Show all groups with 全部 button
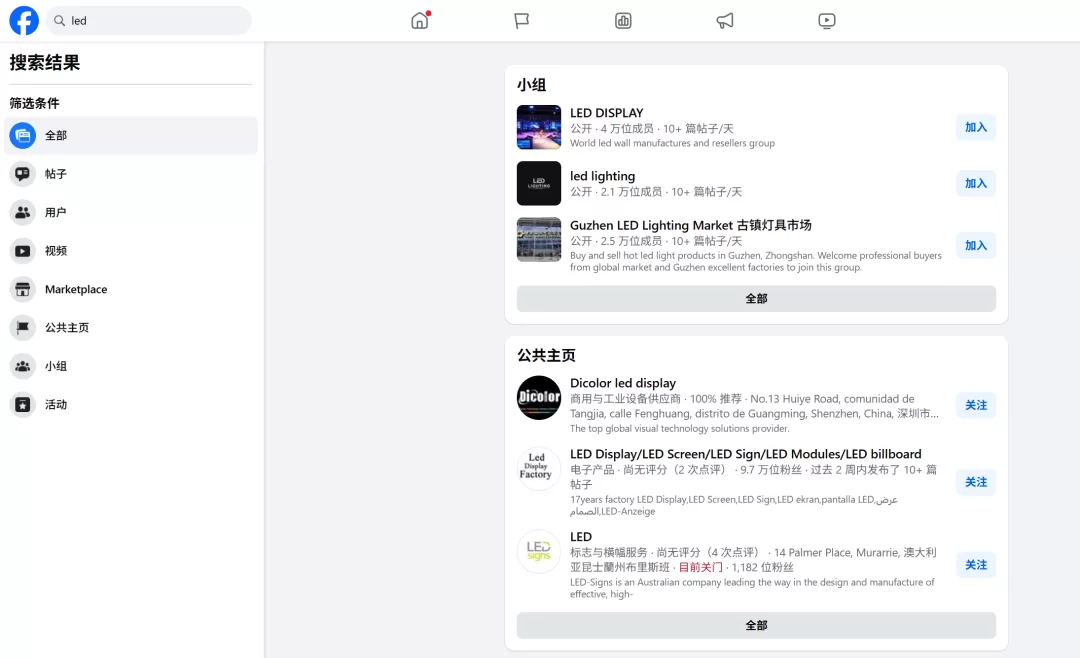1080x658 pixels. (x=756, y=298)
